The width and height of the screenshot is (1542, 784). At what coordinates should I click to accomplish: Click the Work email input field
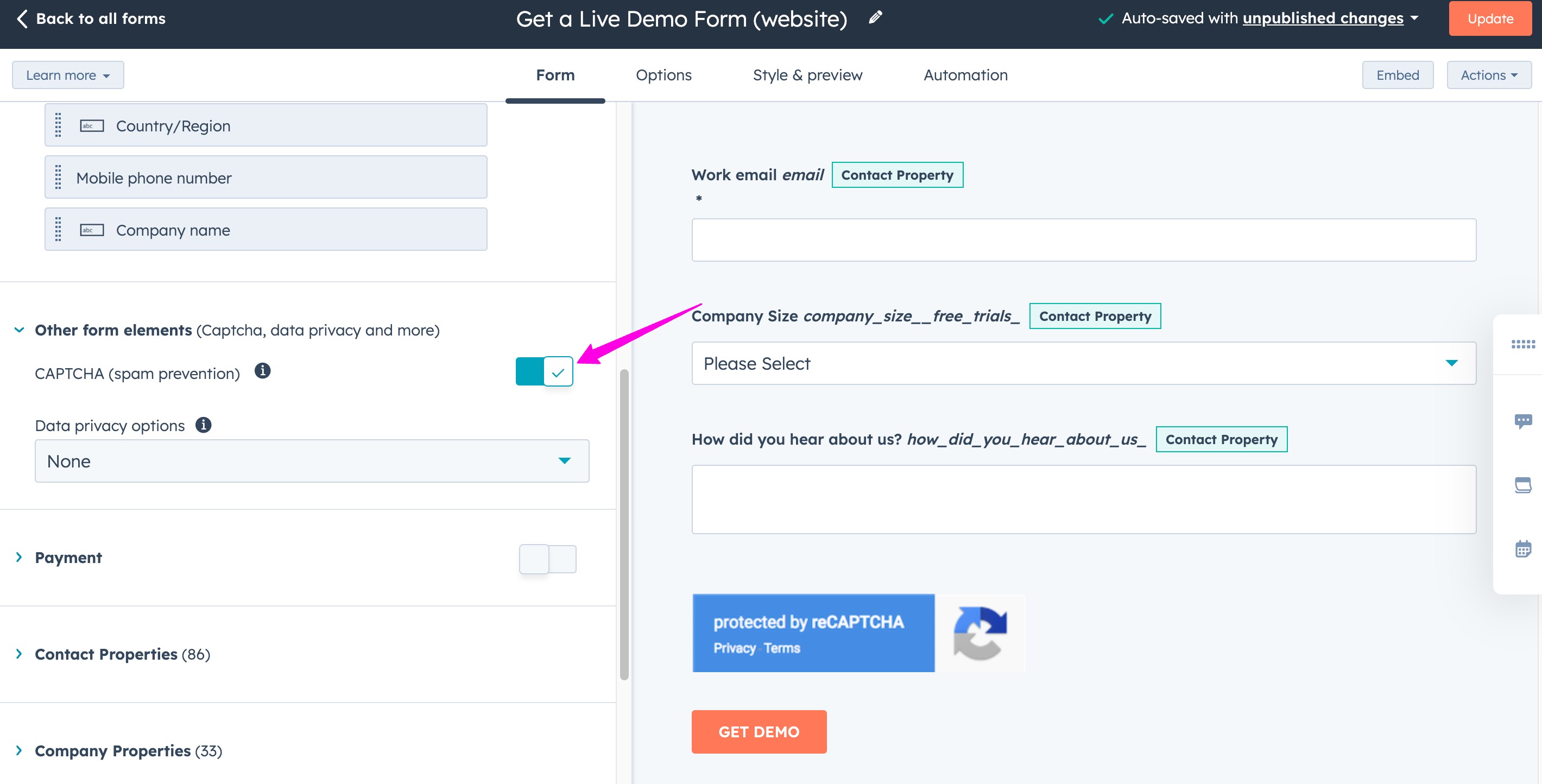1083,239
